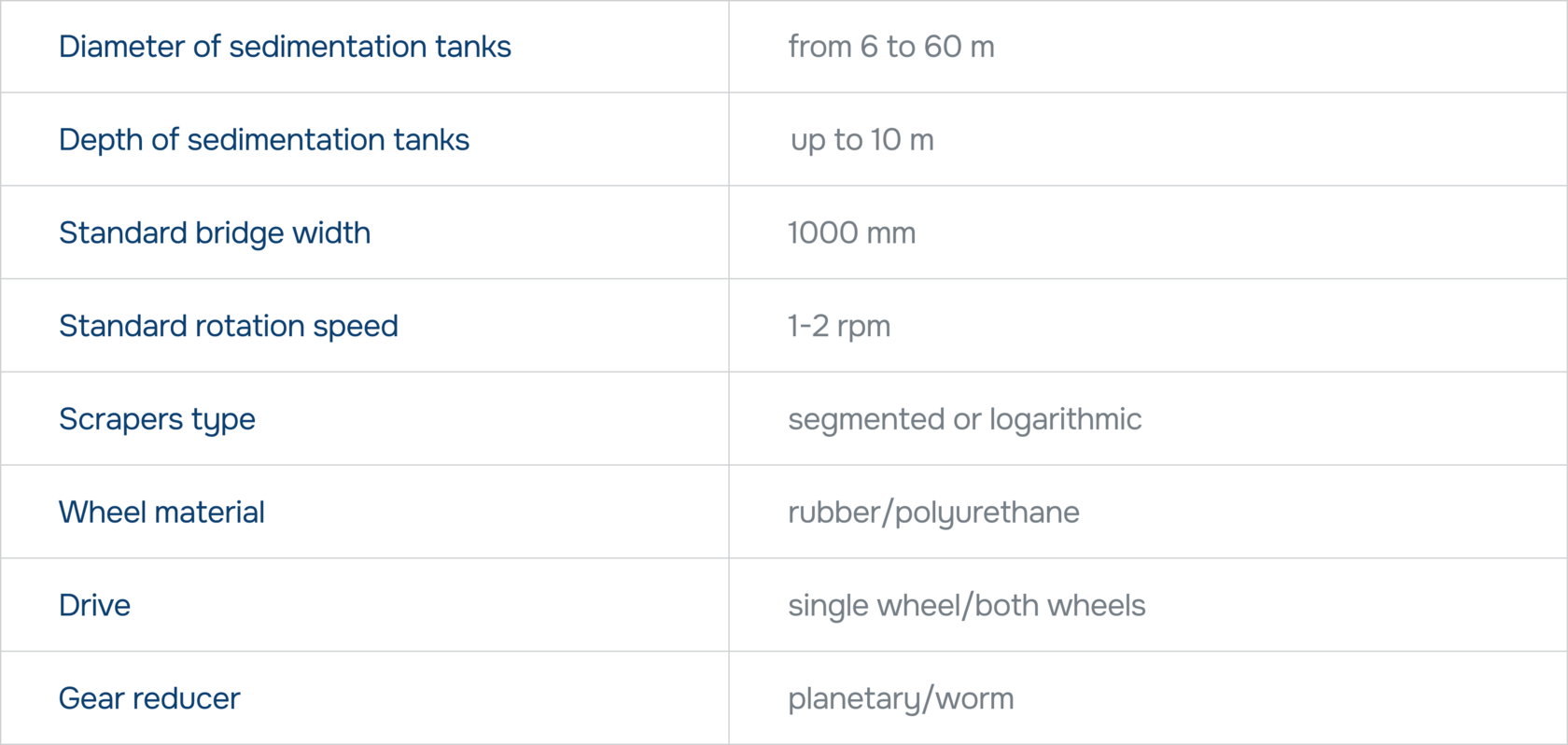This screenshot has height=745, width=1568.
Task: Select the 'rubber/polyurethane' value cell
Action: coord(933,512)
